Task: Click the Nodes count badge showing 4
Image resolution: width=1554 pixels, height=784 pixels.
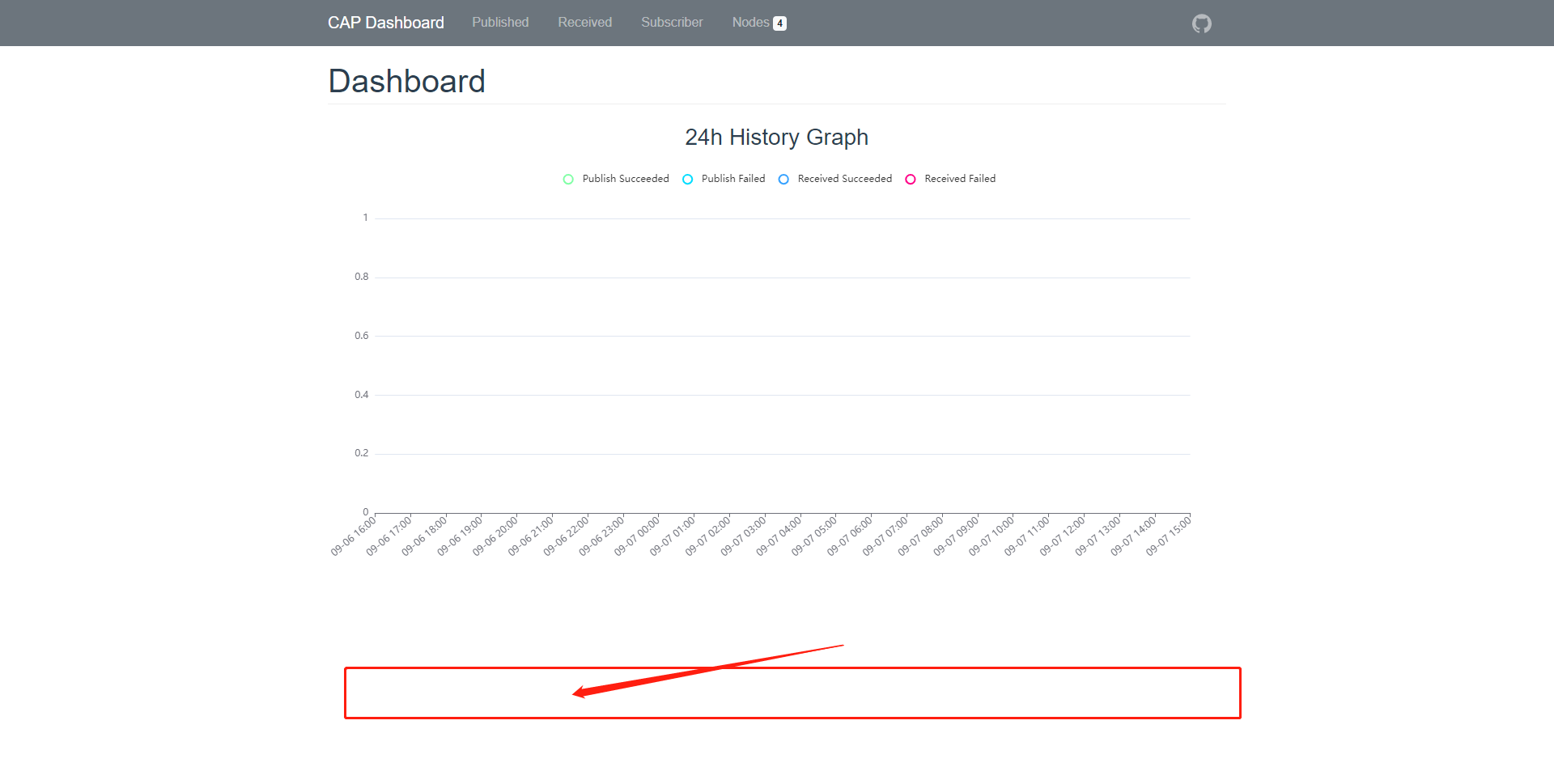Action: coord(779,23)
